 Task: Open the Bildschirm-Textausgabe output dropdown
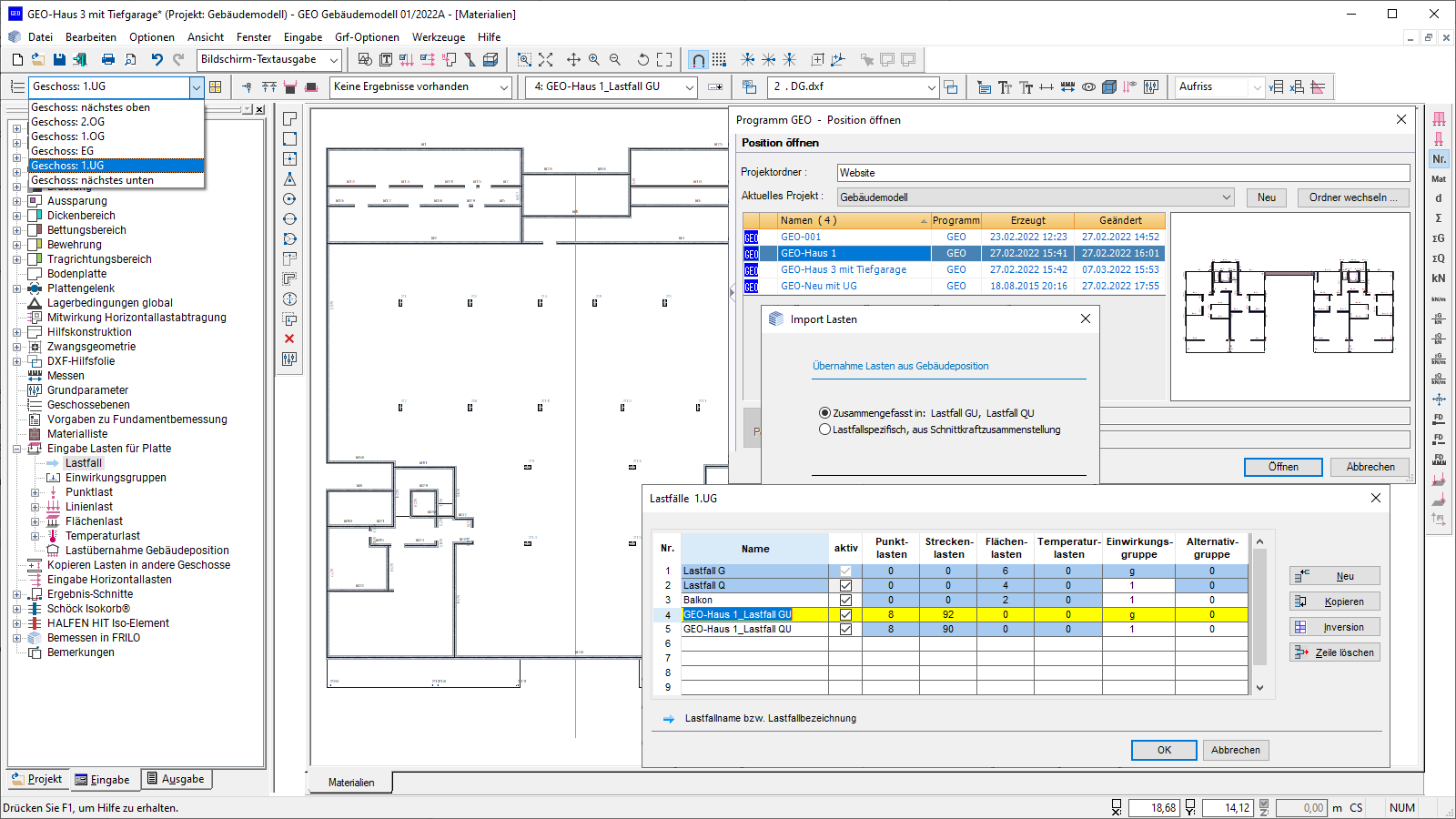[333, 60]
